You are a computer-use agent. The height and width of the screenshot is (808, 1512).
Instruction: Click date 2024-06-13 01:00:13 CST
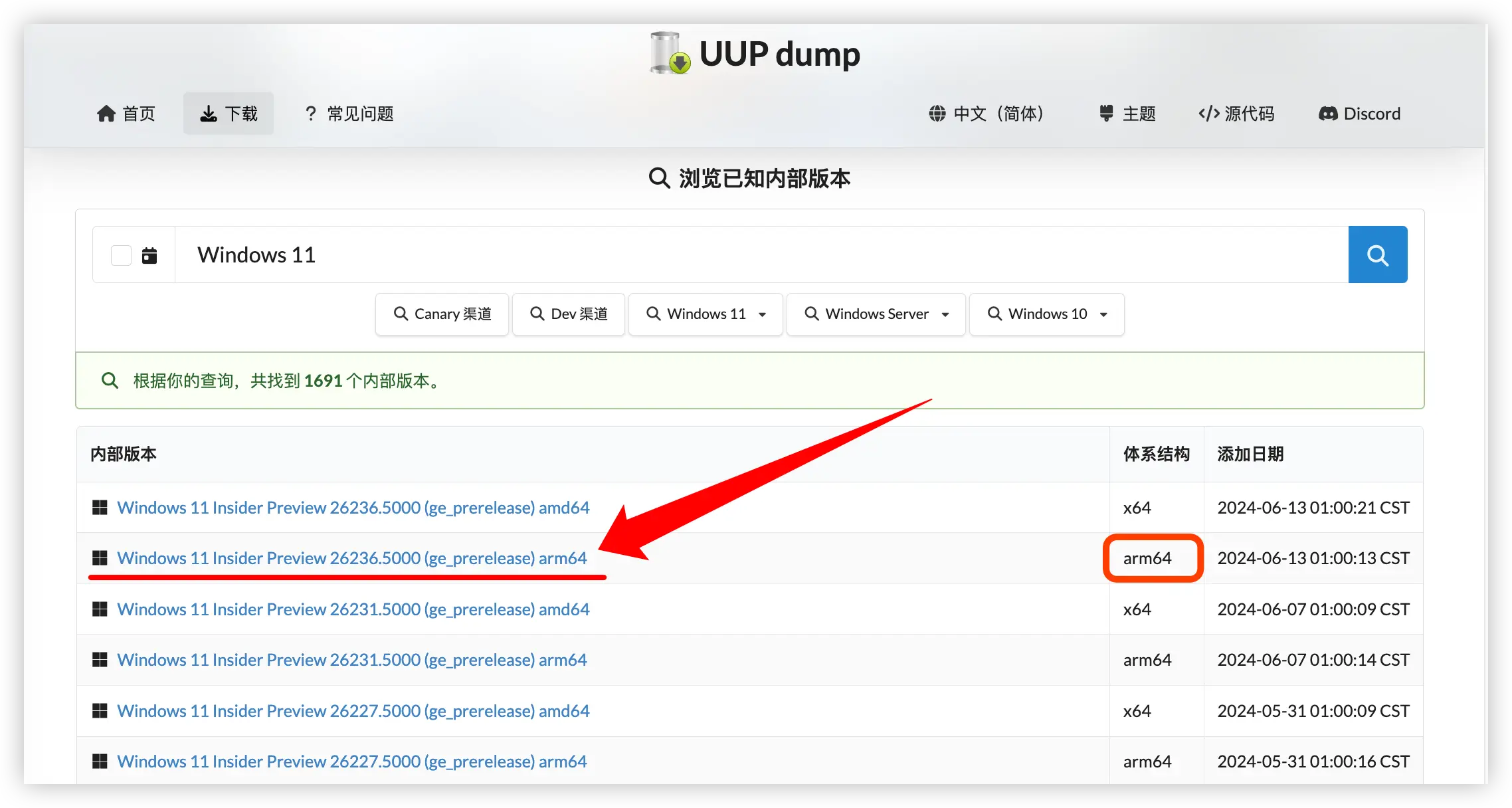(1313, 558)
